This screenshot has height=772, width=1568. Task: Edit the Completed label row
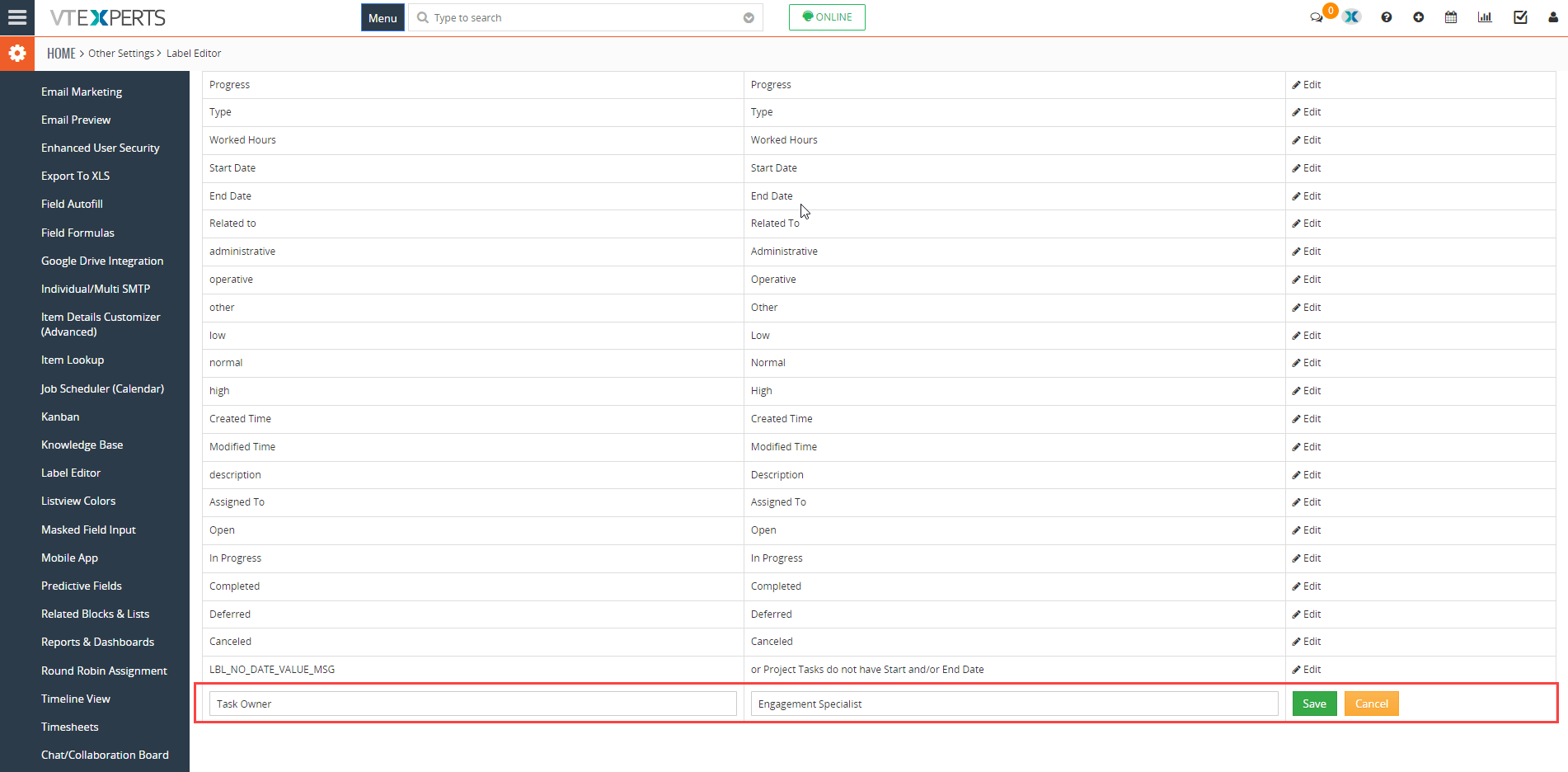pyautogui.click(x=1307, y=586)
